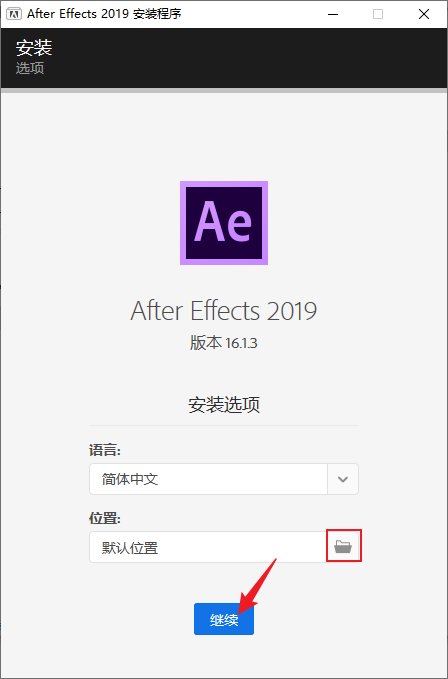This screenshot has height=679, width=448.
Task: Click the folder browse icon for install location
Action: 343,546
